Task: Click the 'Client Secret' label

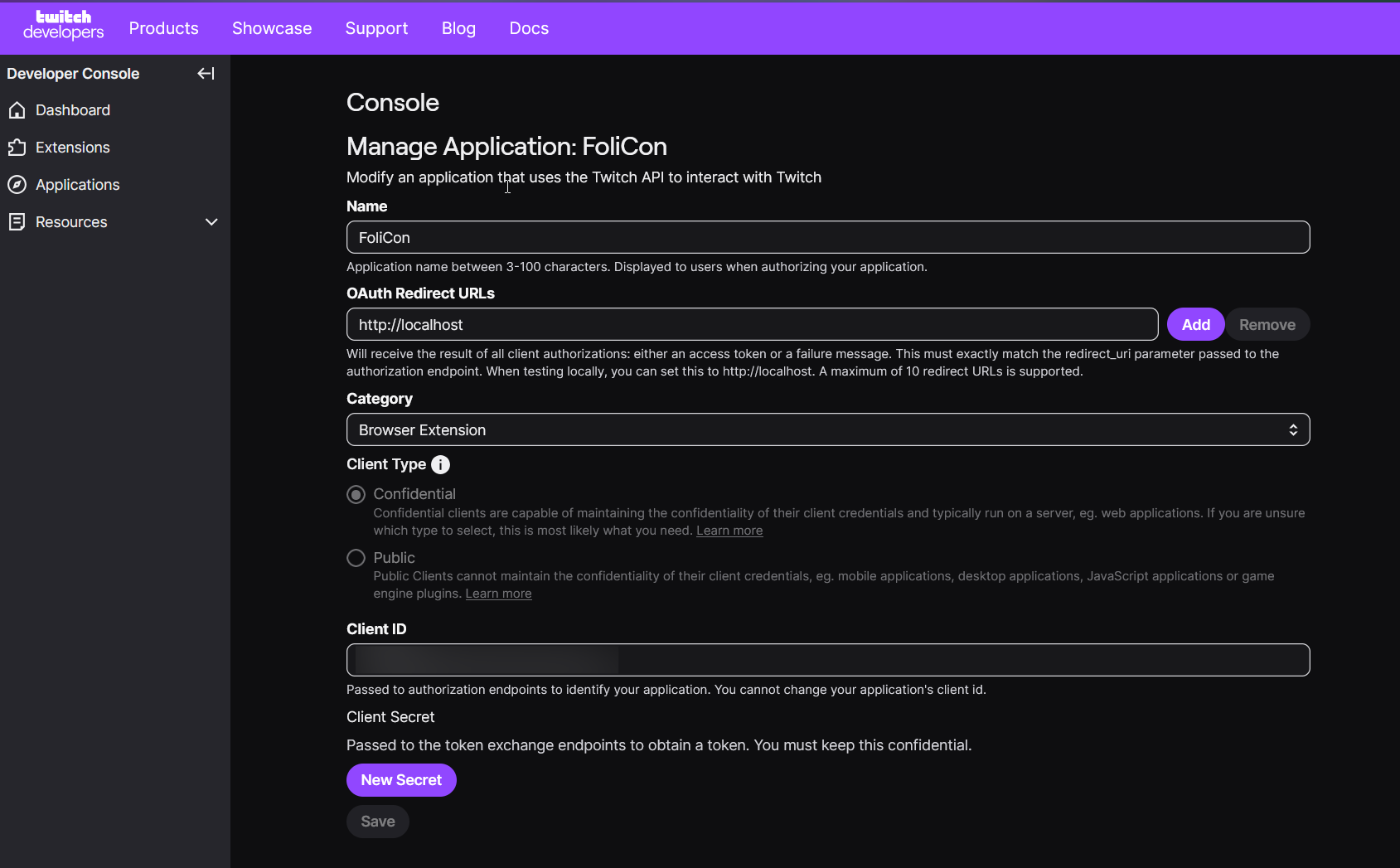Action: click(x=390, y=717)
